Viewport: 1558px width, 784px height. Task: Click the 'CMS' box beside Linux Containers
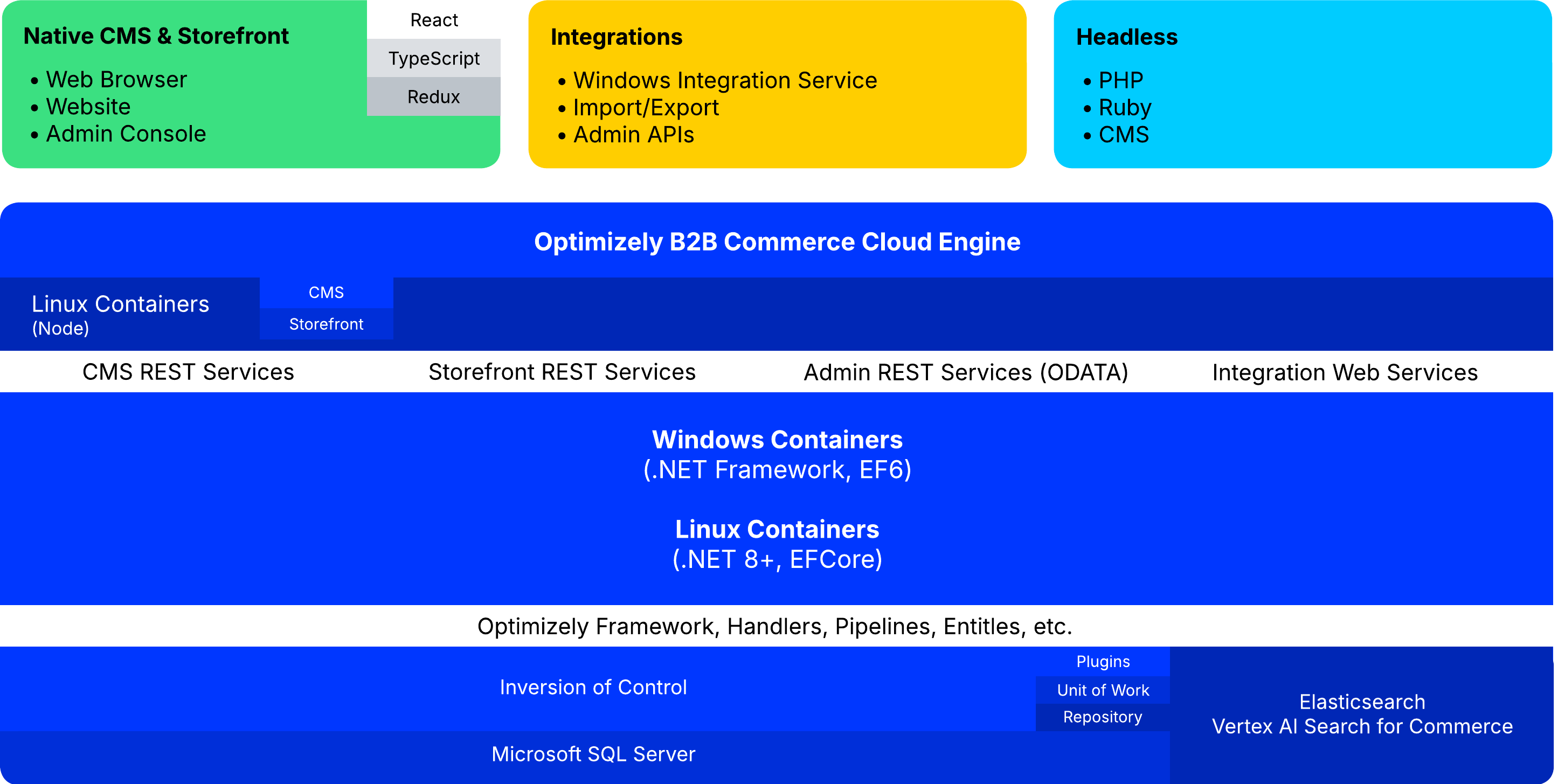point(327,293)
